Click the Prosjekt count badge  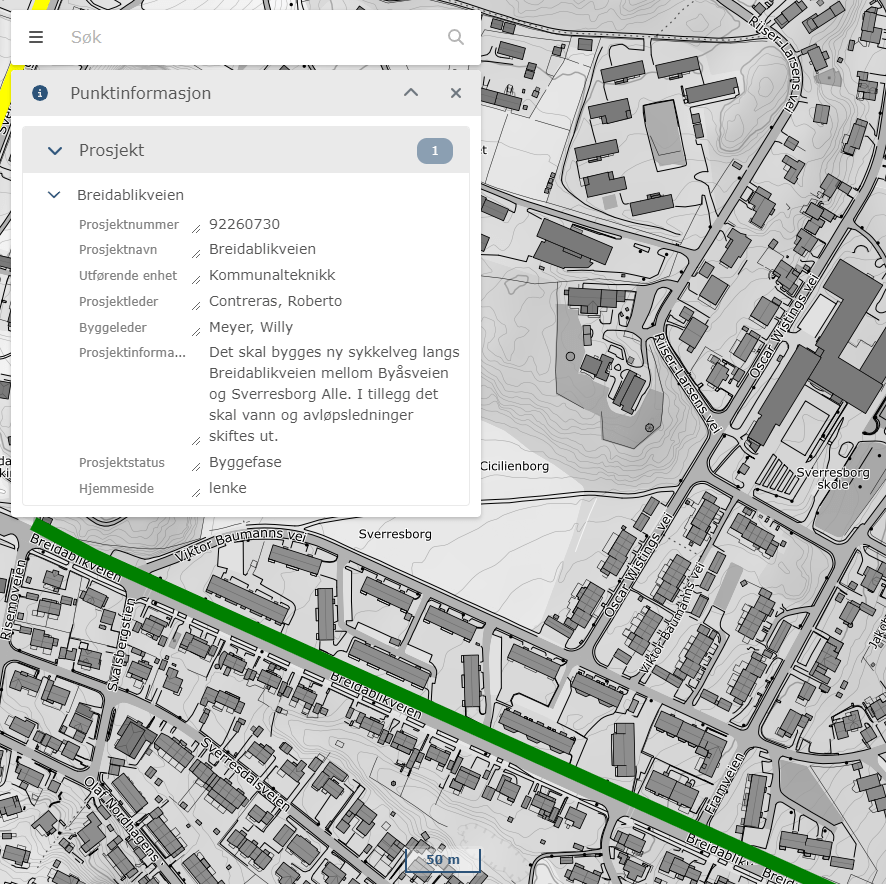(435, 151)
